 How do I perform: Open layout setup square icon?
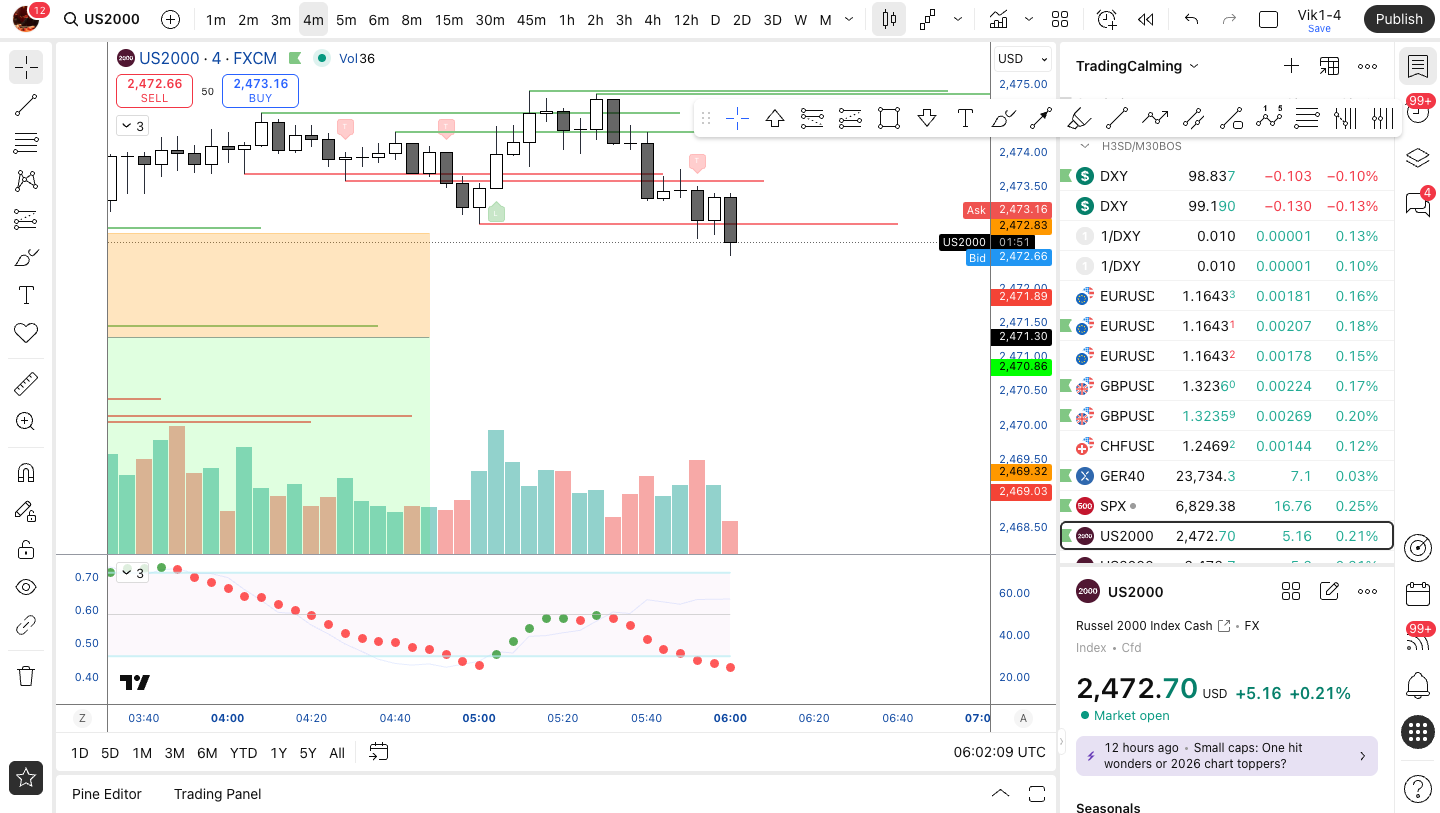click(x=1268, y=19)
